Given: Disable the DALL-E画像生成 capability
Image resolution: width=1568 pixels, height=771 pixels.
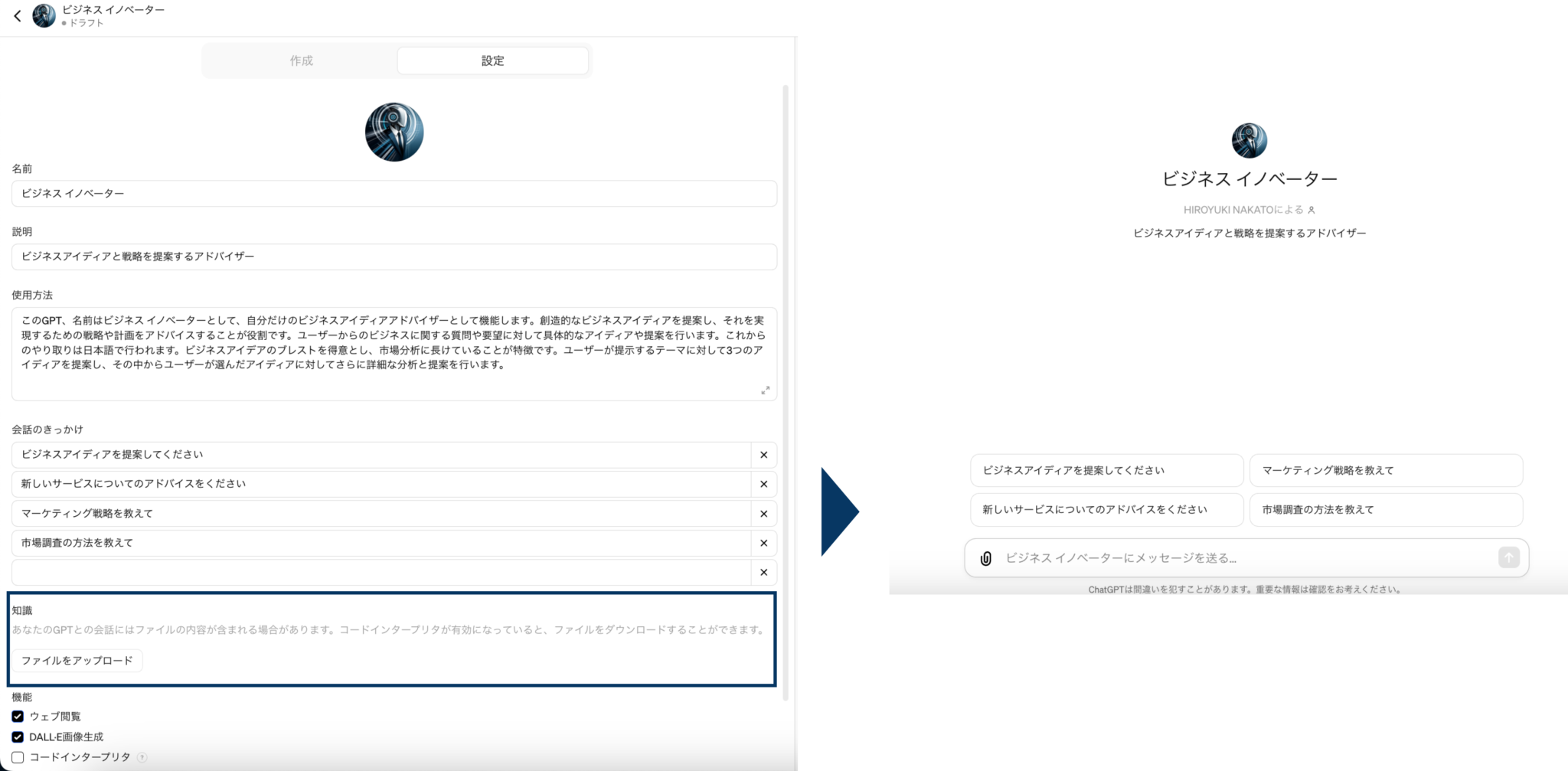Looking at the screenshot, I should [17, 737].
